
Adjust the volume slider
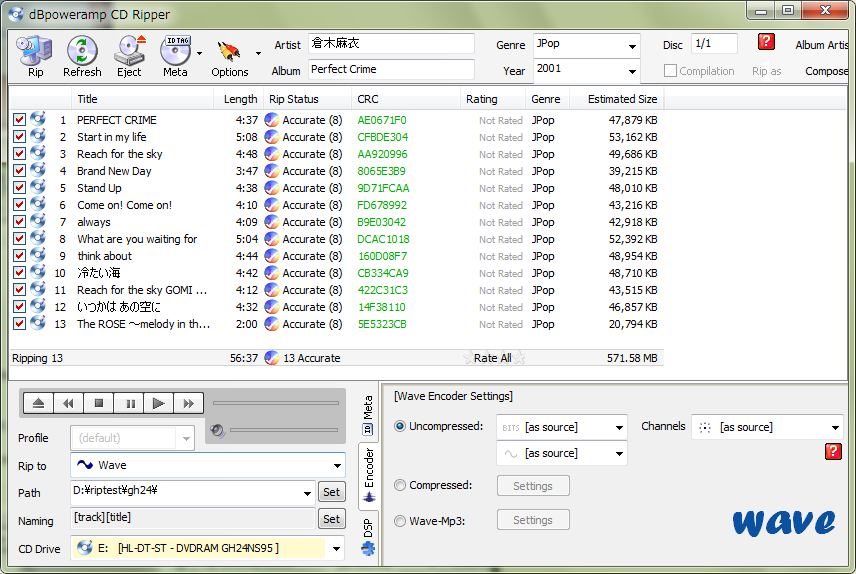284,430
